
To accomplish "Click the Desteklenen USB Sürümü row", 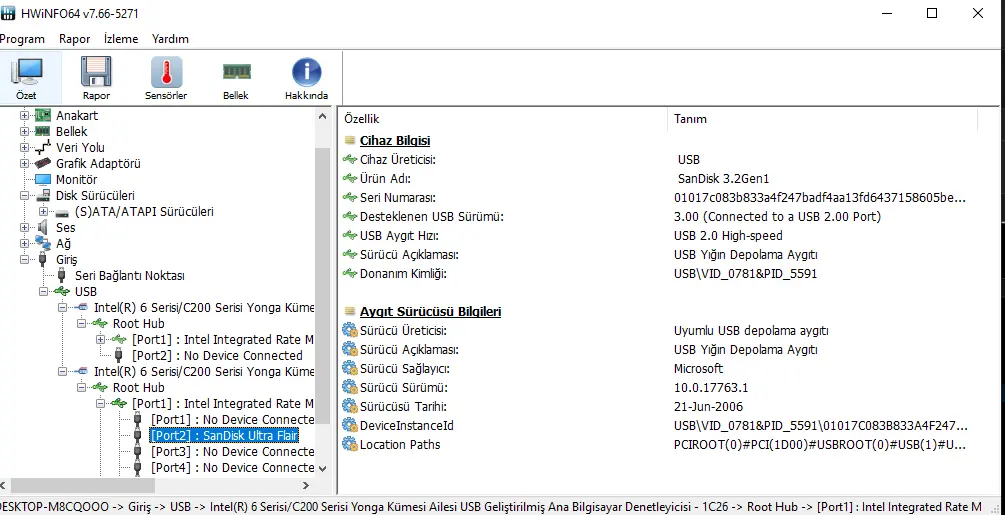I will (x=660, y=217).
